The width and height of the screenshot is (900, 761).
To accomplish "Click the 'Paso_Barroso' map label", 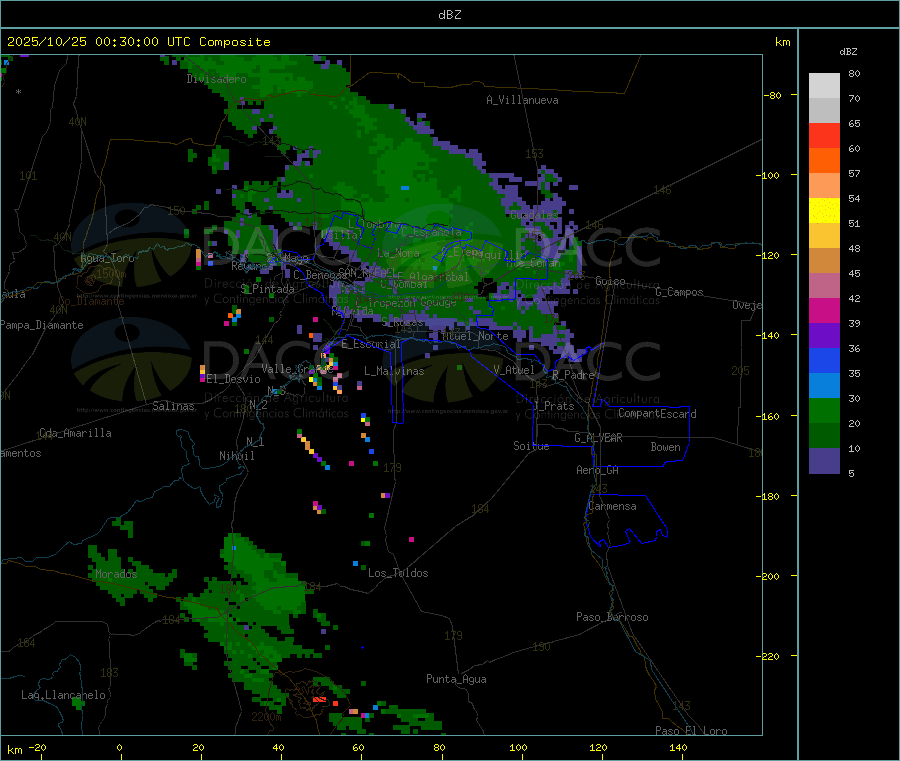I will click(x=612, y=618).
